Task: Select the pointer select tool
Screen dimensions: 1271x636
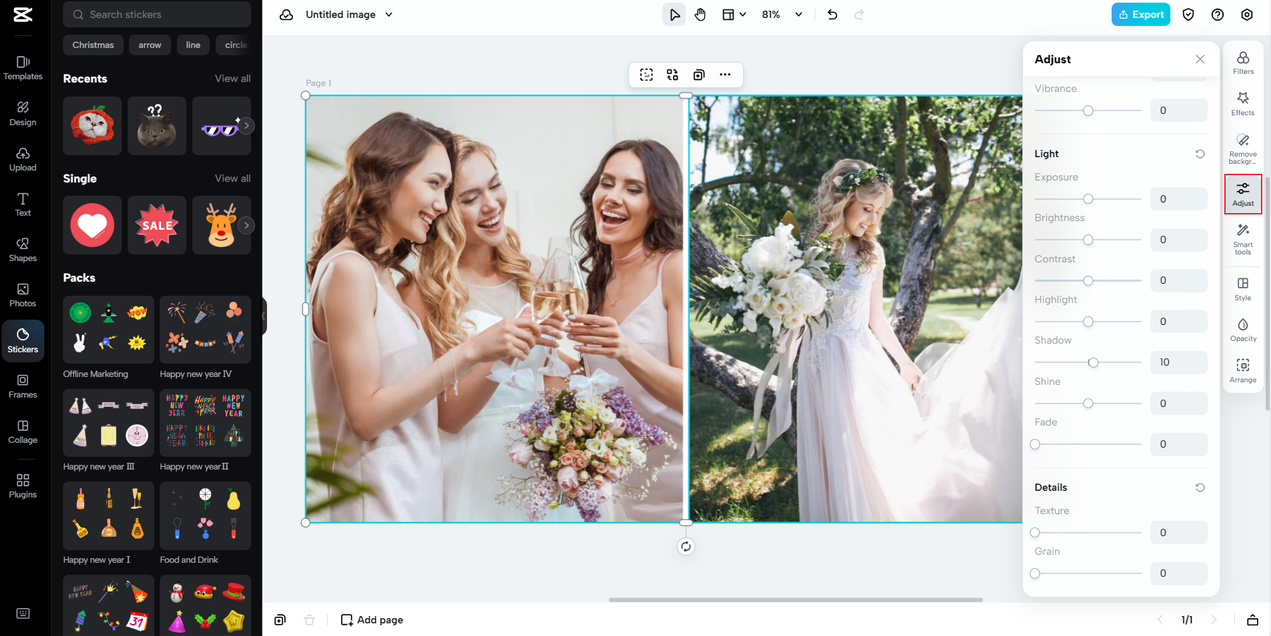Action: (674, 15)
